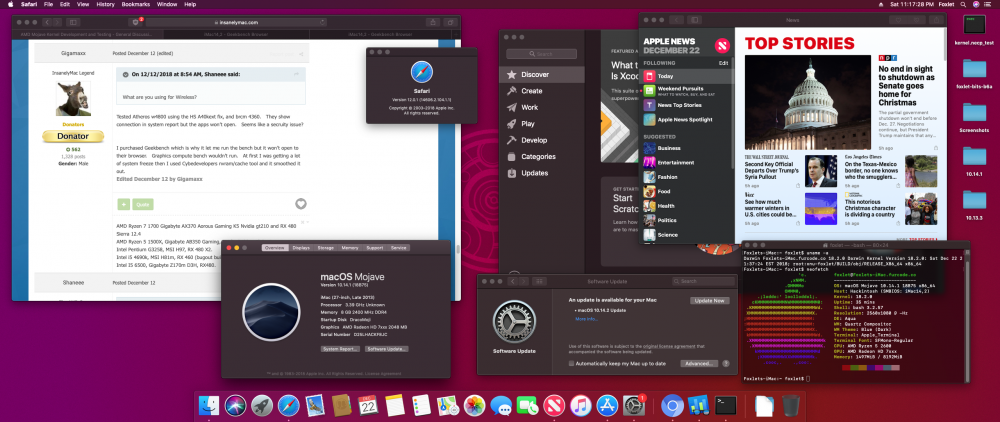1000x422 pixels.
Task: Open Bookmarks menu in menu bar
Action: click(x=137, y=4)
